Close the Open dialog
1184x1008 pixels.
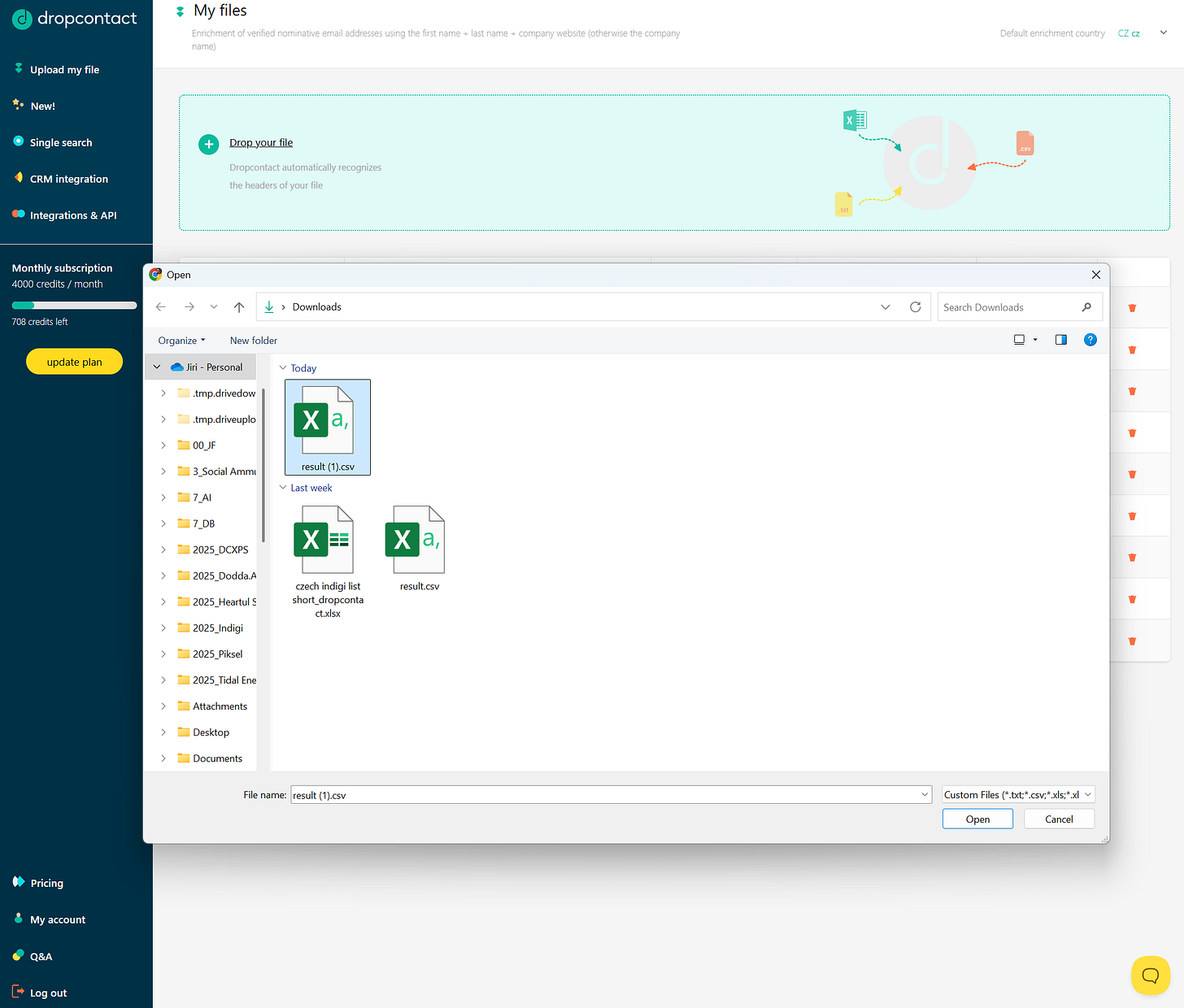coord(1095,275)
